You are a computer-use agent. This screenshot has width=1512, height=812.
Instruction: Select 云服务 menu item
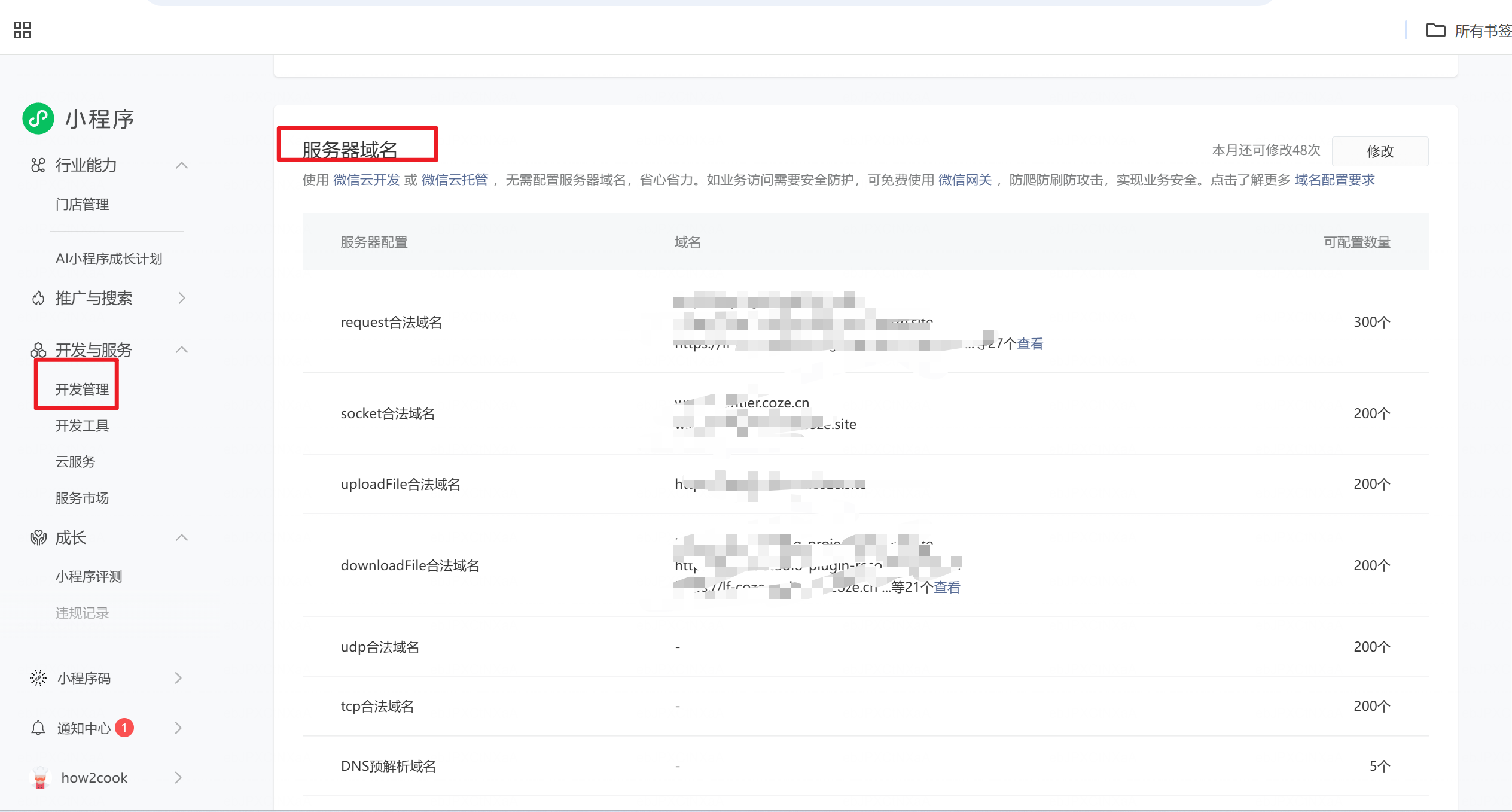pos(75,462)
